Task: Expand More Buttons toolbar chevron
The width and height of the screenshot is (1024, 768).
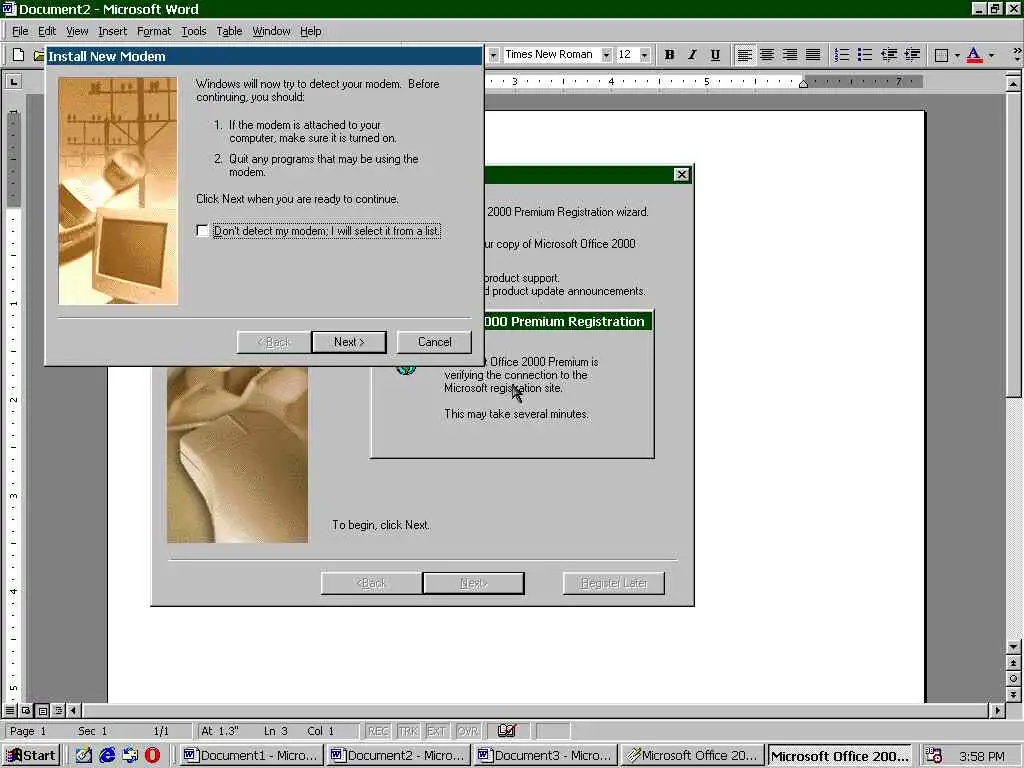Action: (x=1016, y=55)
